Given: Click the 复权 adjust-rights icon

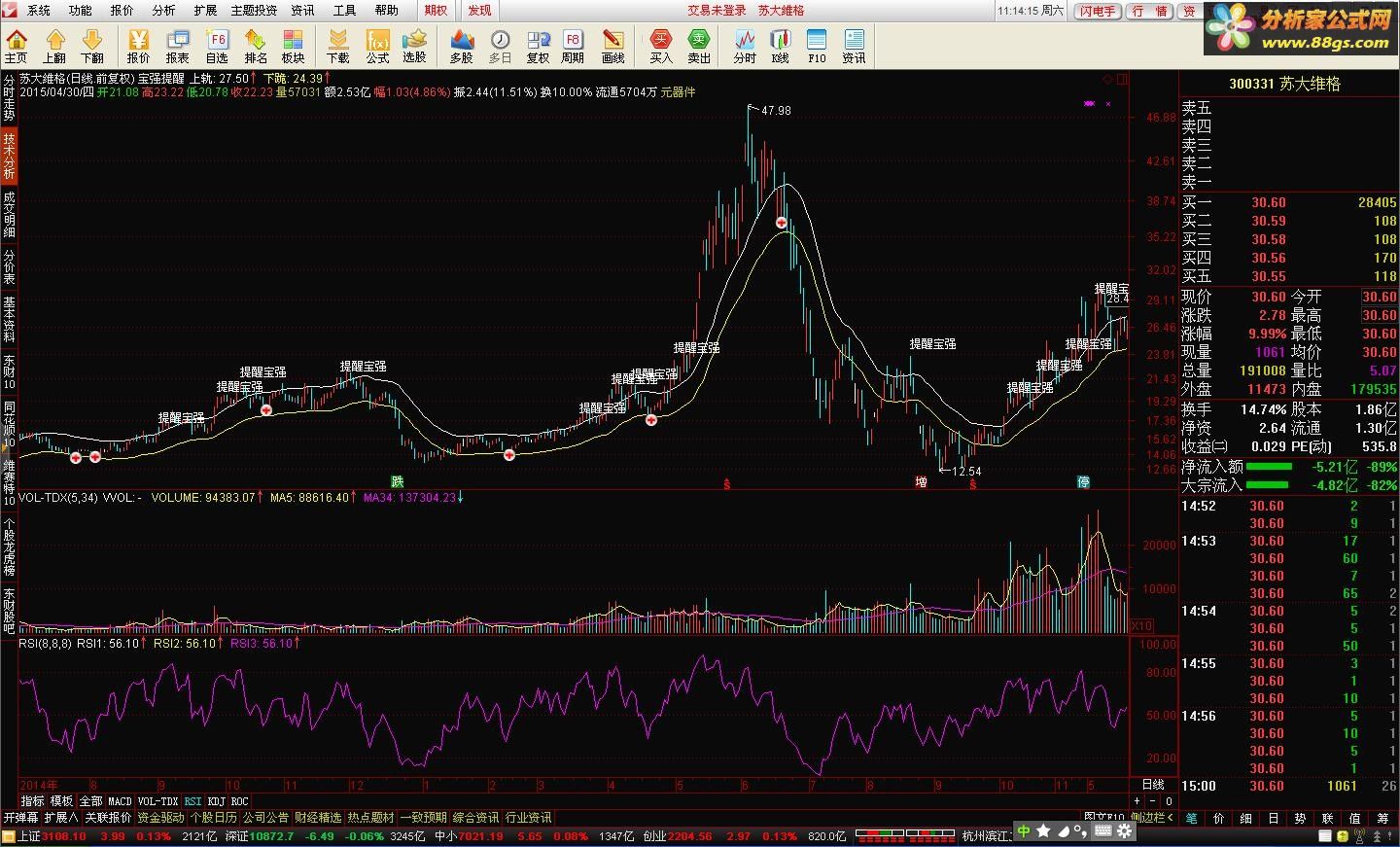Looking at the screenshot, I should point(538,46).
